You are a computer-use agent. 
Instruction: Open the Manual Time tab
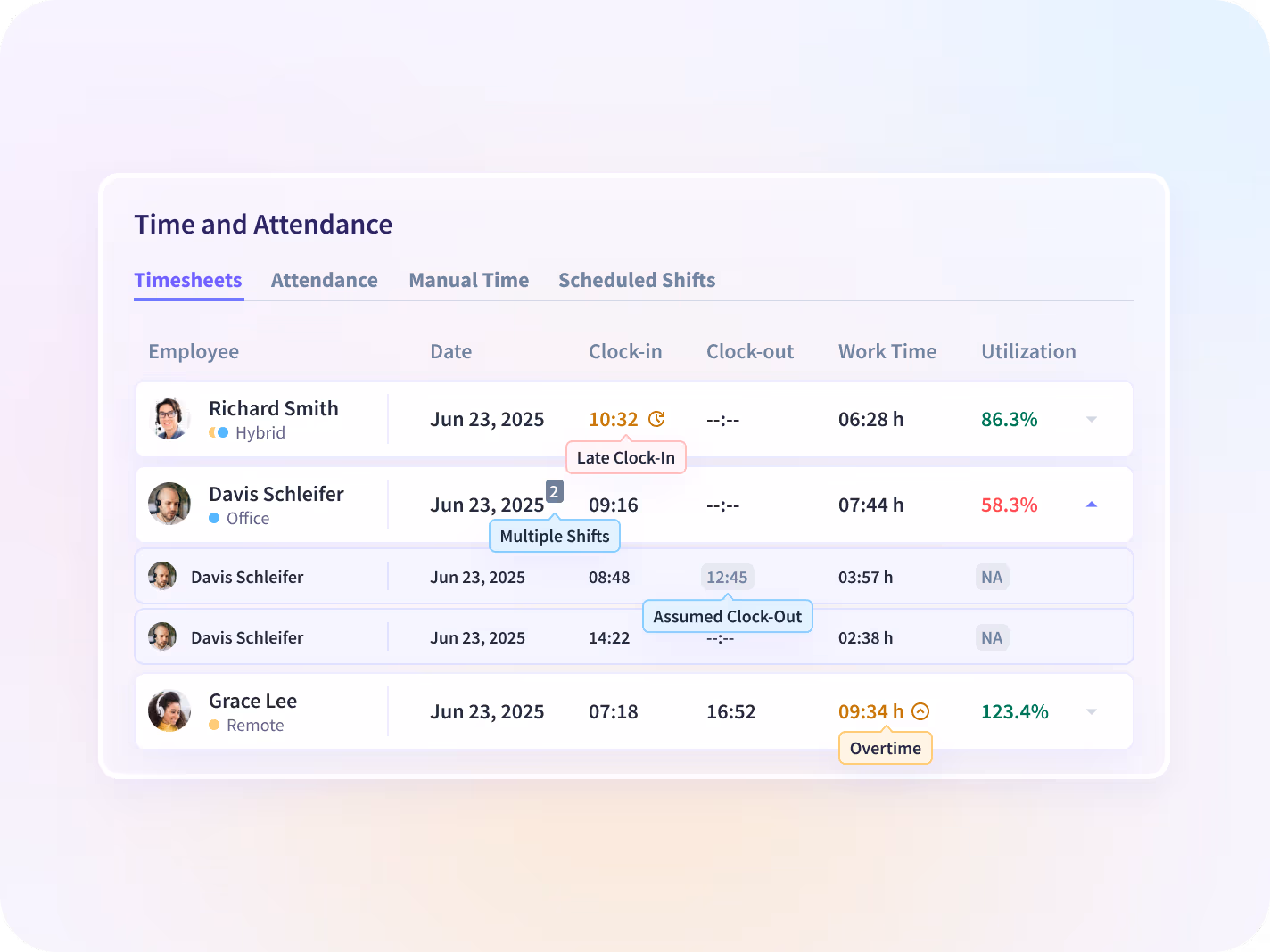469,280
